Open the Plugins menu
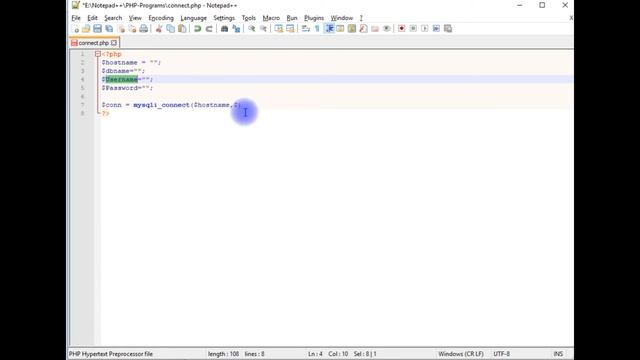 point(314,18)
